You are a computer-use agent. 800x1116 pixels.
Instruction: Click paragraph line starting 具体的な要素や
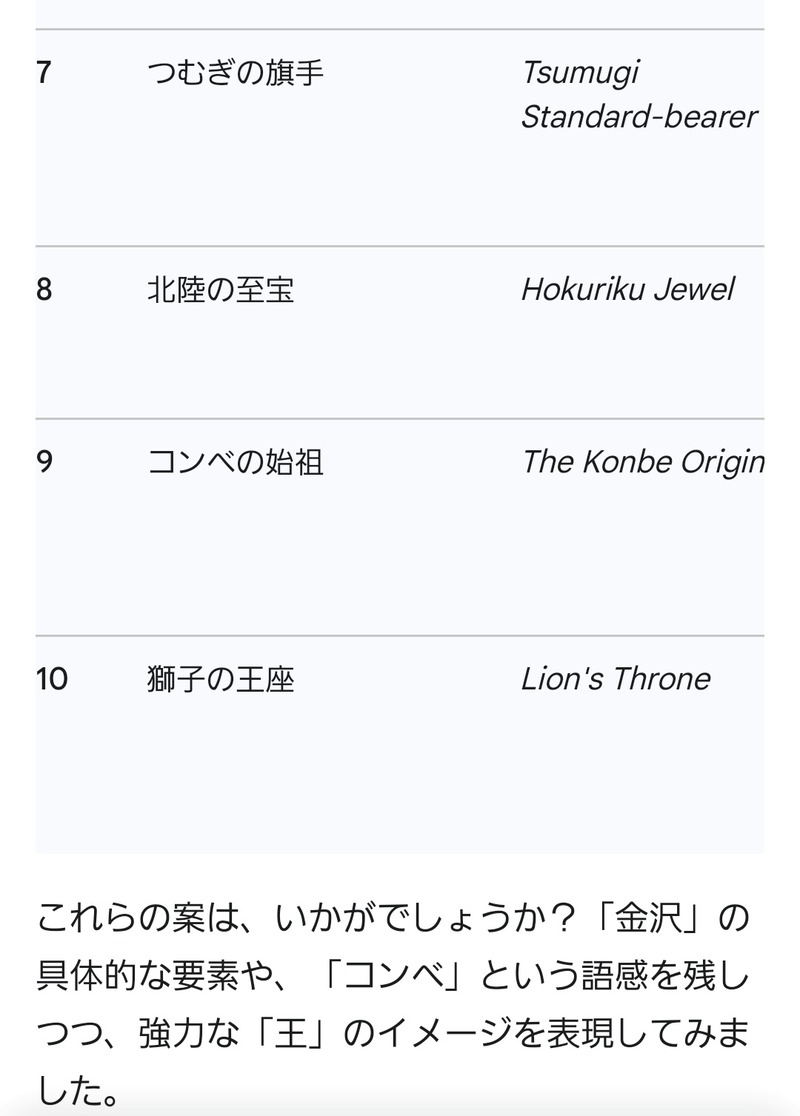coord(393,975)
